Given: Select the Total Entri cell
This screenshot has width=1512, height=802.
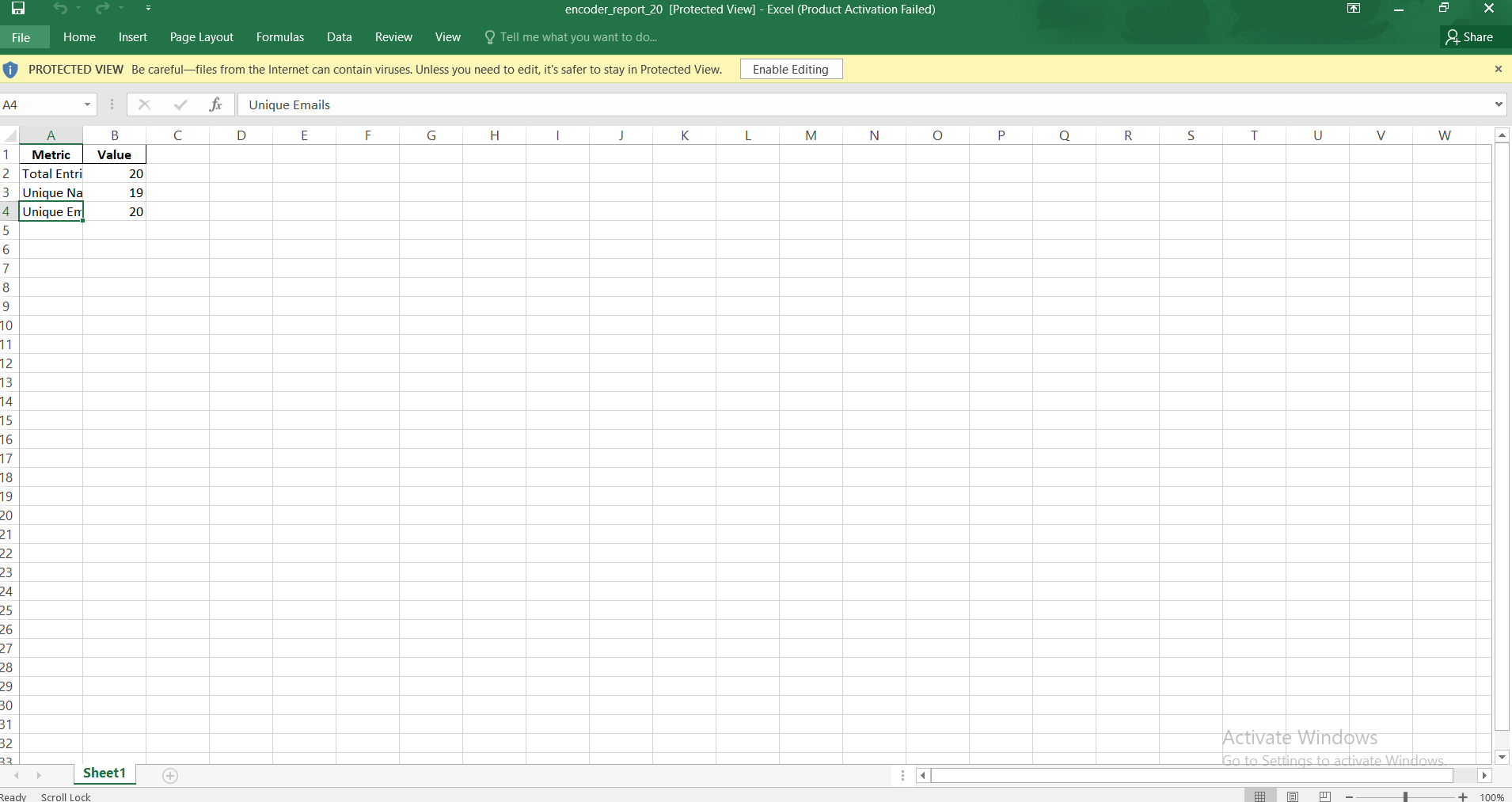Looking at the screenshot, I should click(51, 173).
